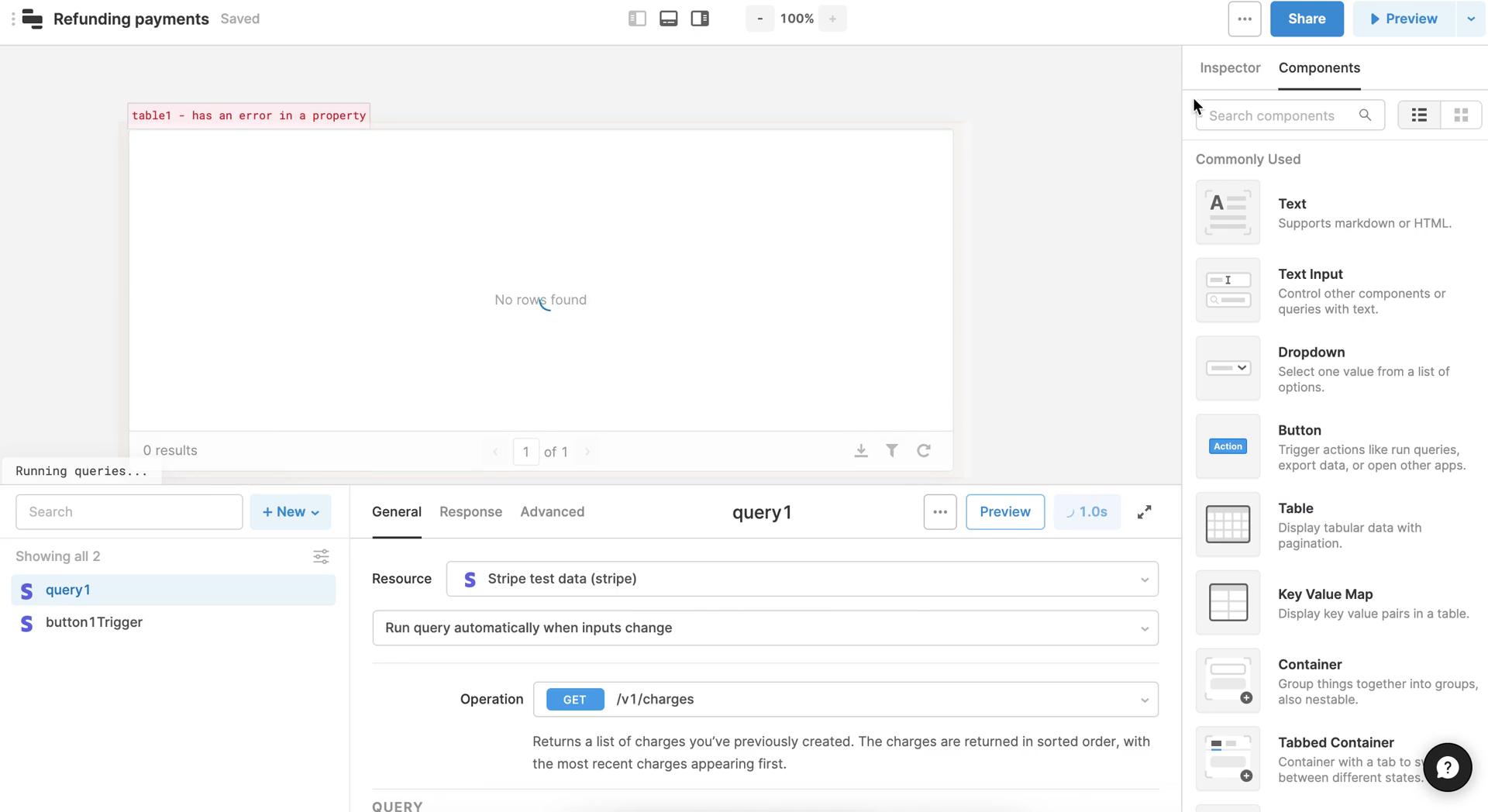The width and height of the screenshot is (1488, 812).
Task: Click the 100% zoom level text
Action: (797, 19)
